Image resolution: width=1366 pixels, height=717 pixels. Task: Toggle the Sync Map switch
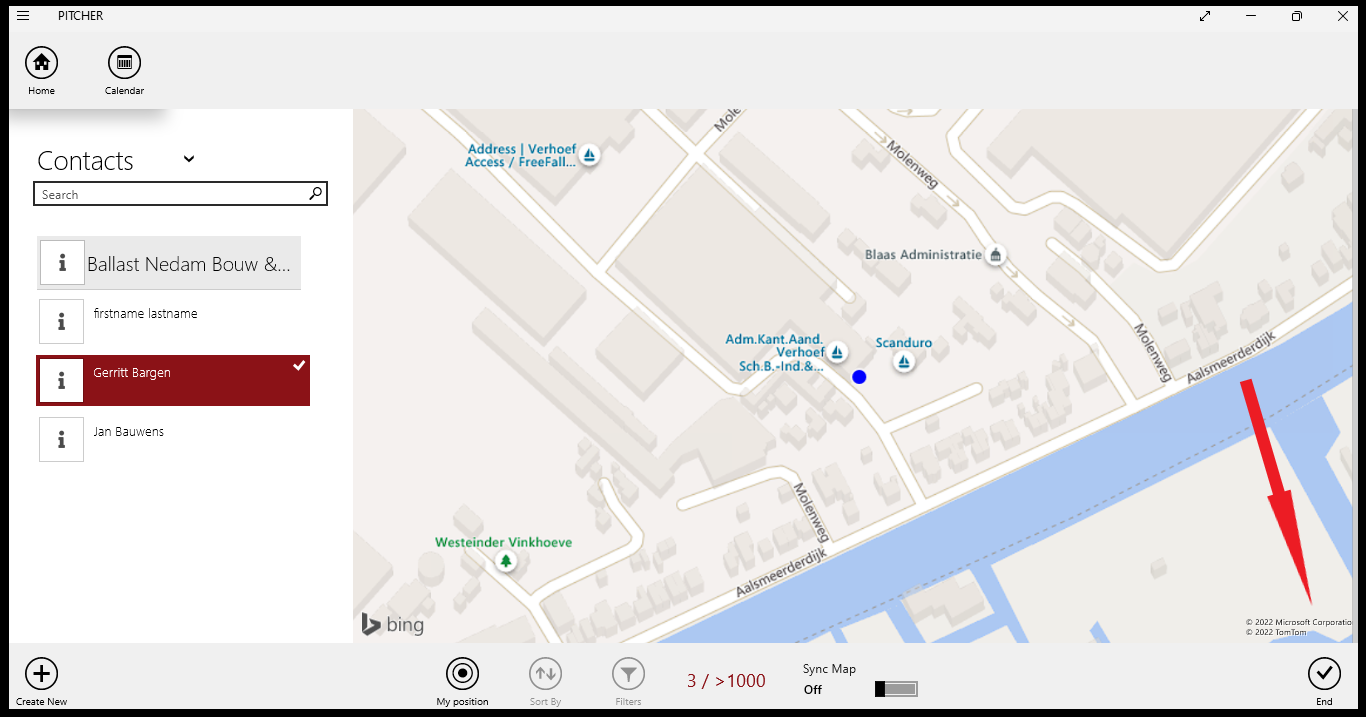click(896, 689)
